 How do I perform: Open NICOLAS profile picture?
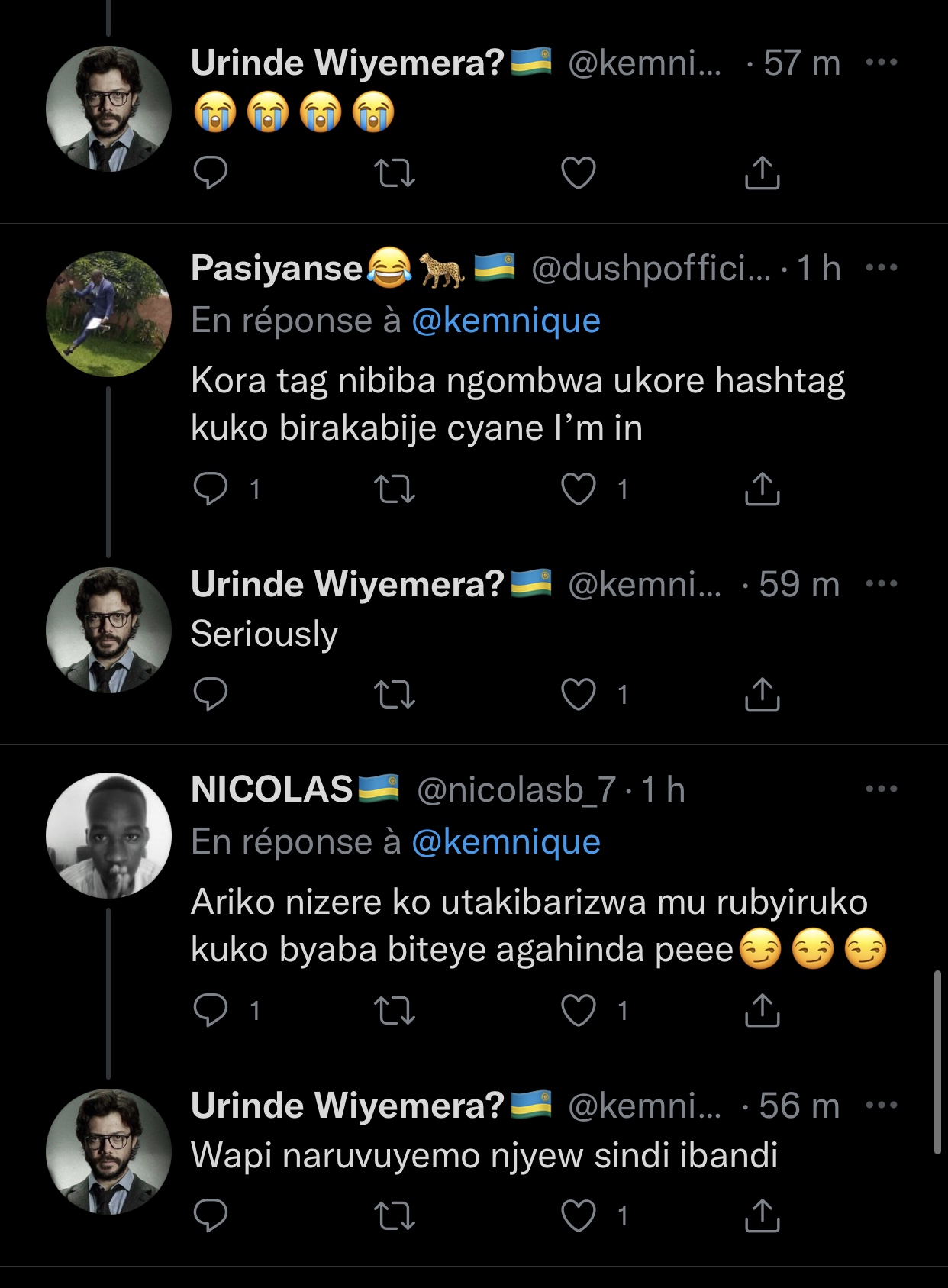pos(108,835)
